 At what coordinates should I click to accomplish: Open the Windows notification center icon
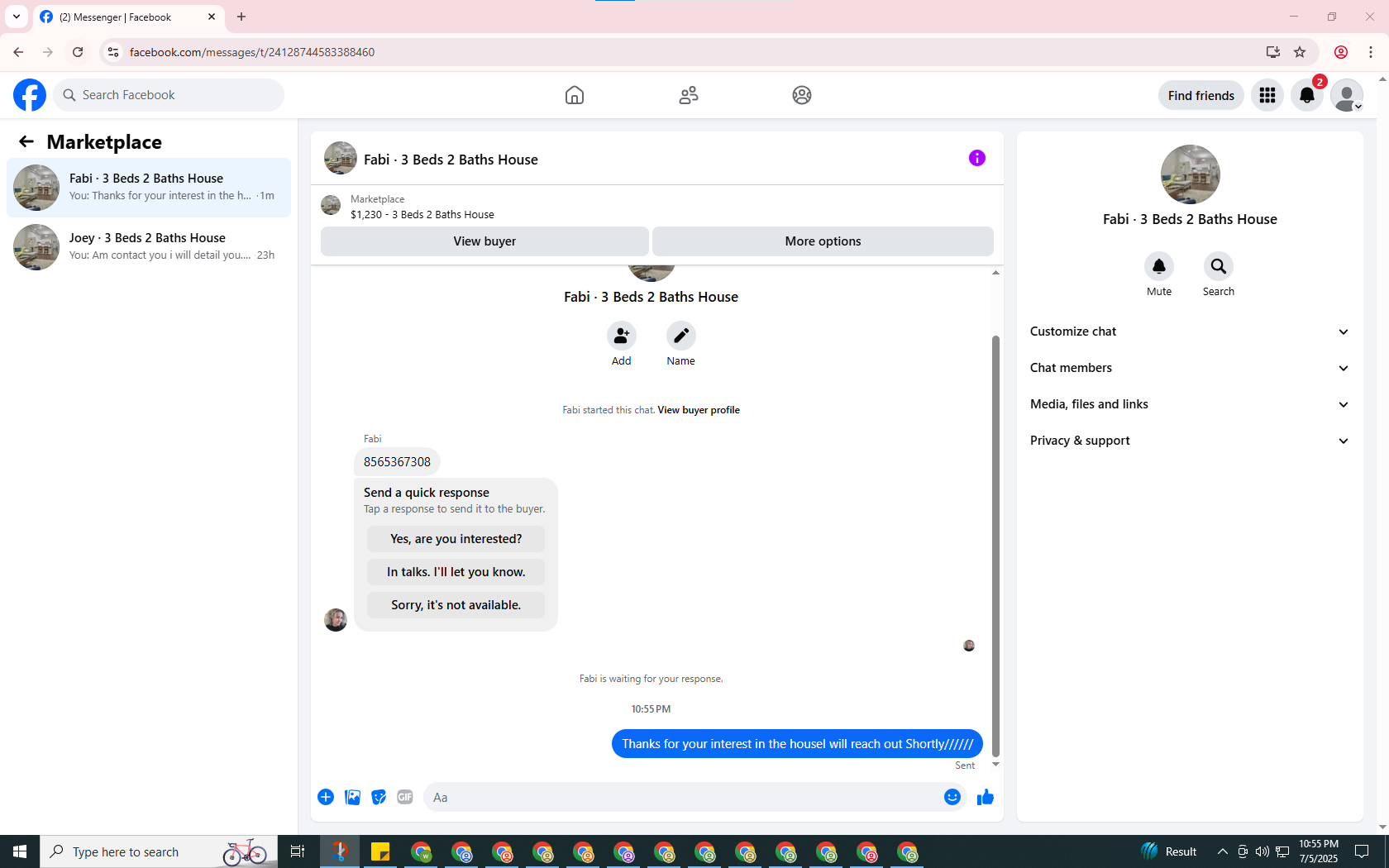[x=1362, y=851]
